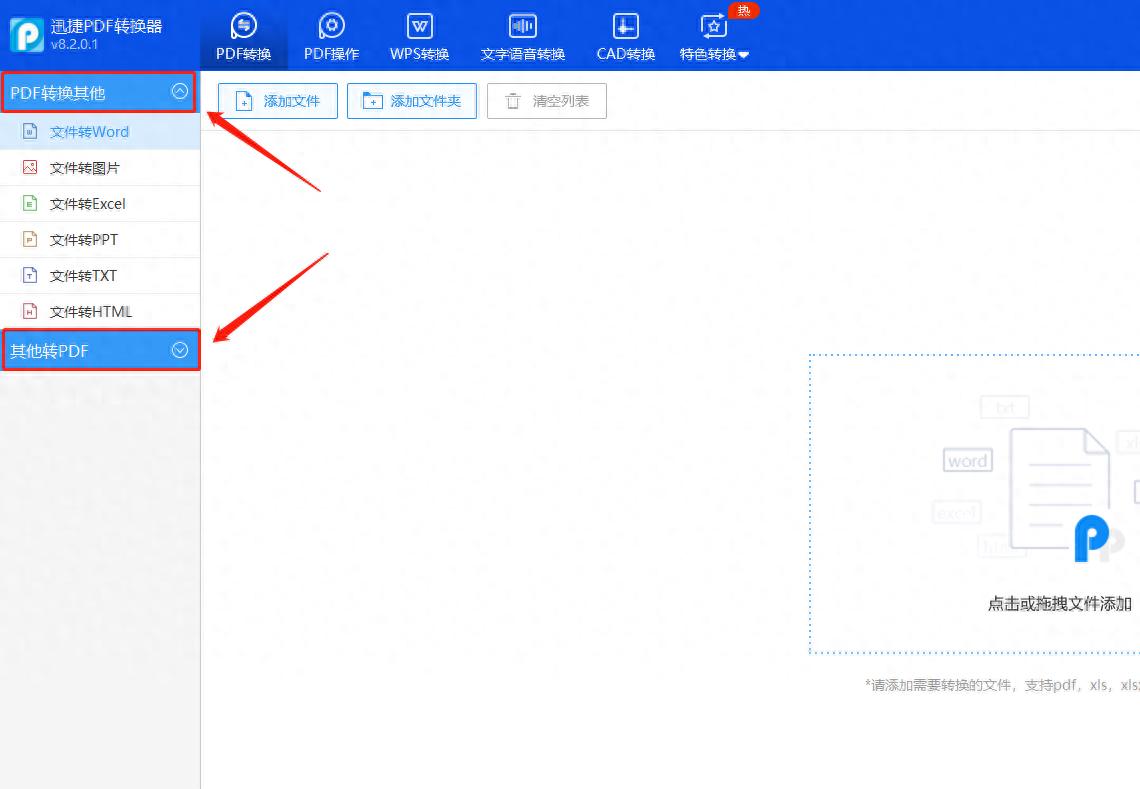The image size is (1140, 789).
Task: Click the 迅捷PDF转换器 app logo
Action: [27, 34]
